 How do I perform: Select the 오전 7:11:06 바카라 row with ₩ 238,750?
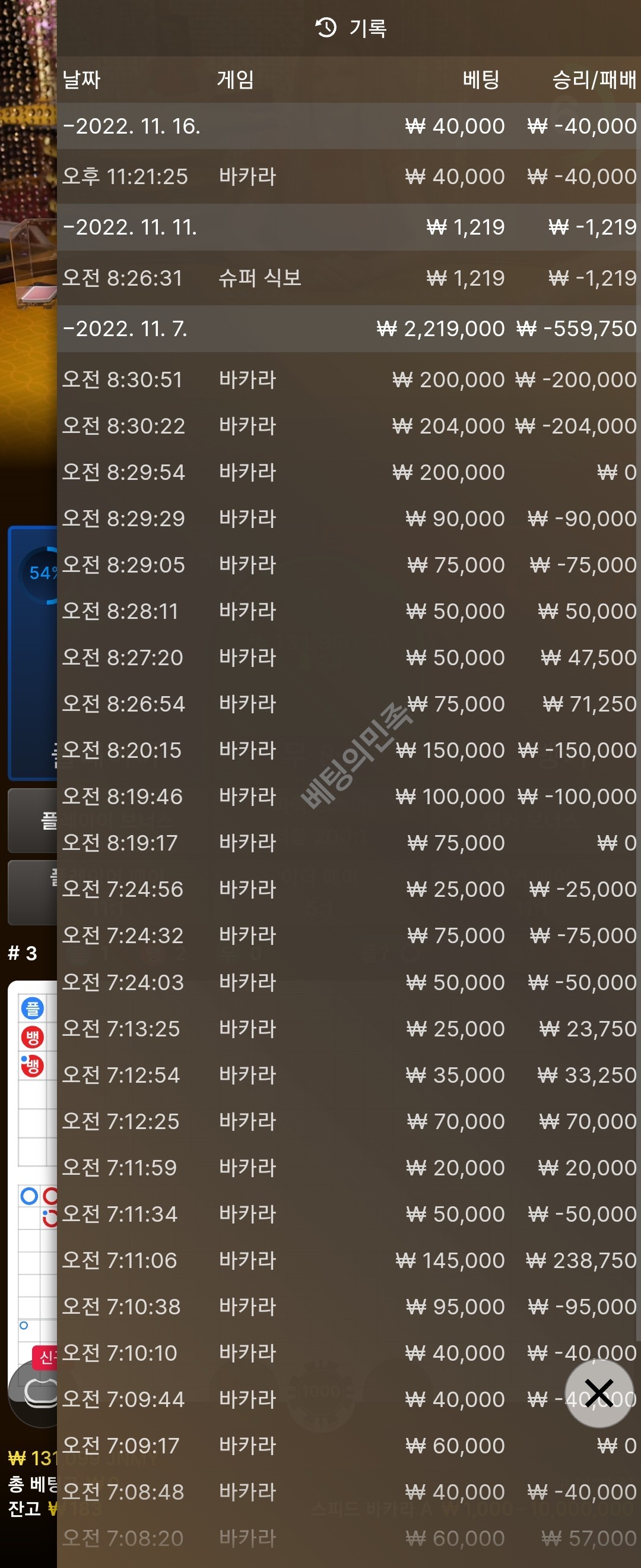coord(348,1260)
